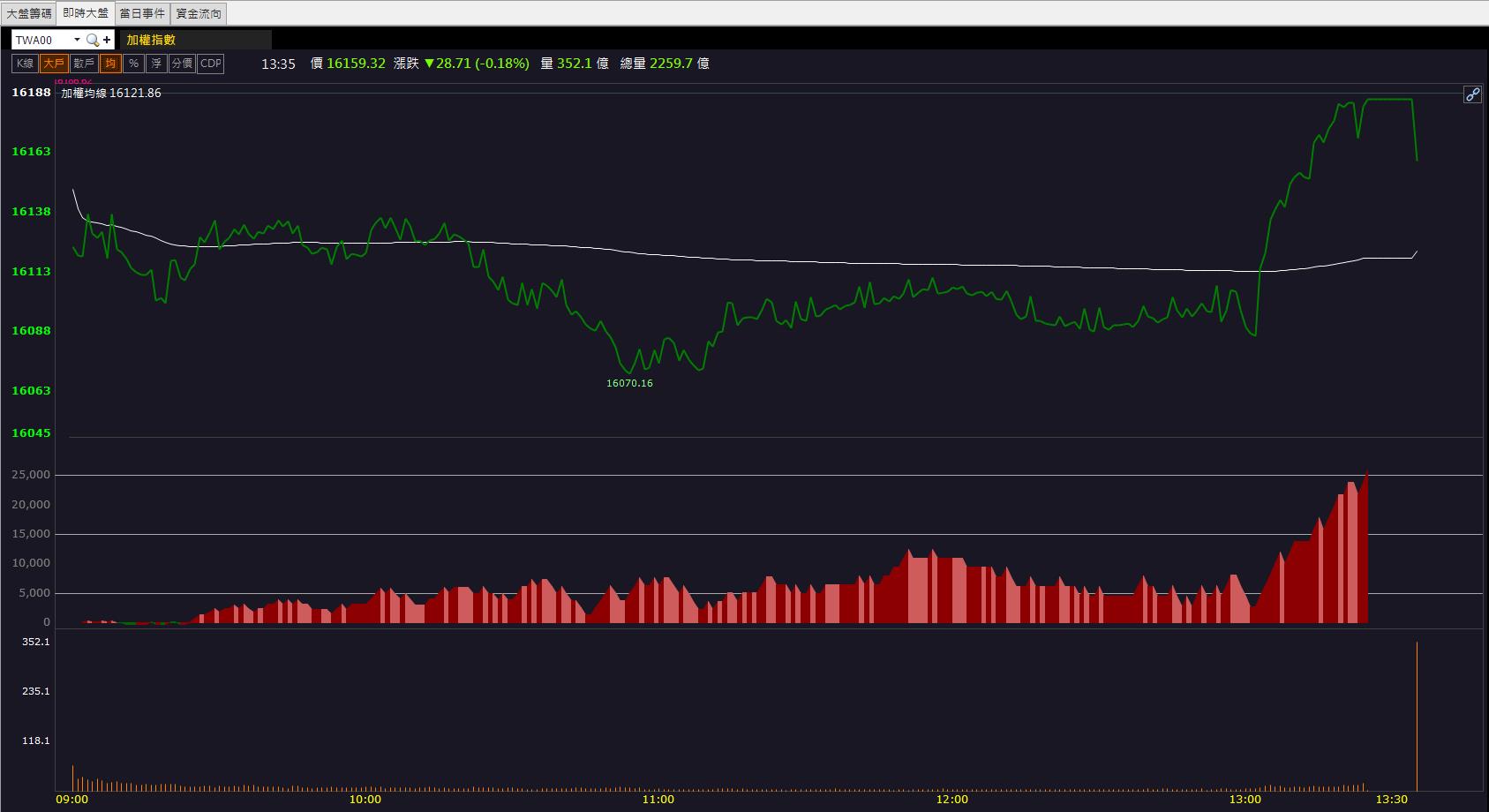
Task: Click the 加權指數 name field
Action: 195,40
